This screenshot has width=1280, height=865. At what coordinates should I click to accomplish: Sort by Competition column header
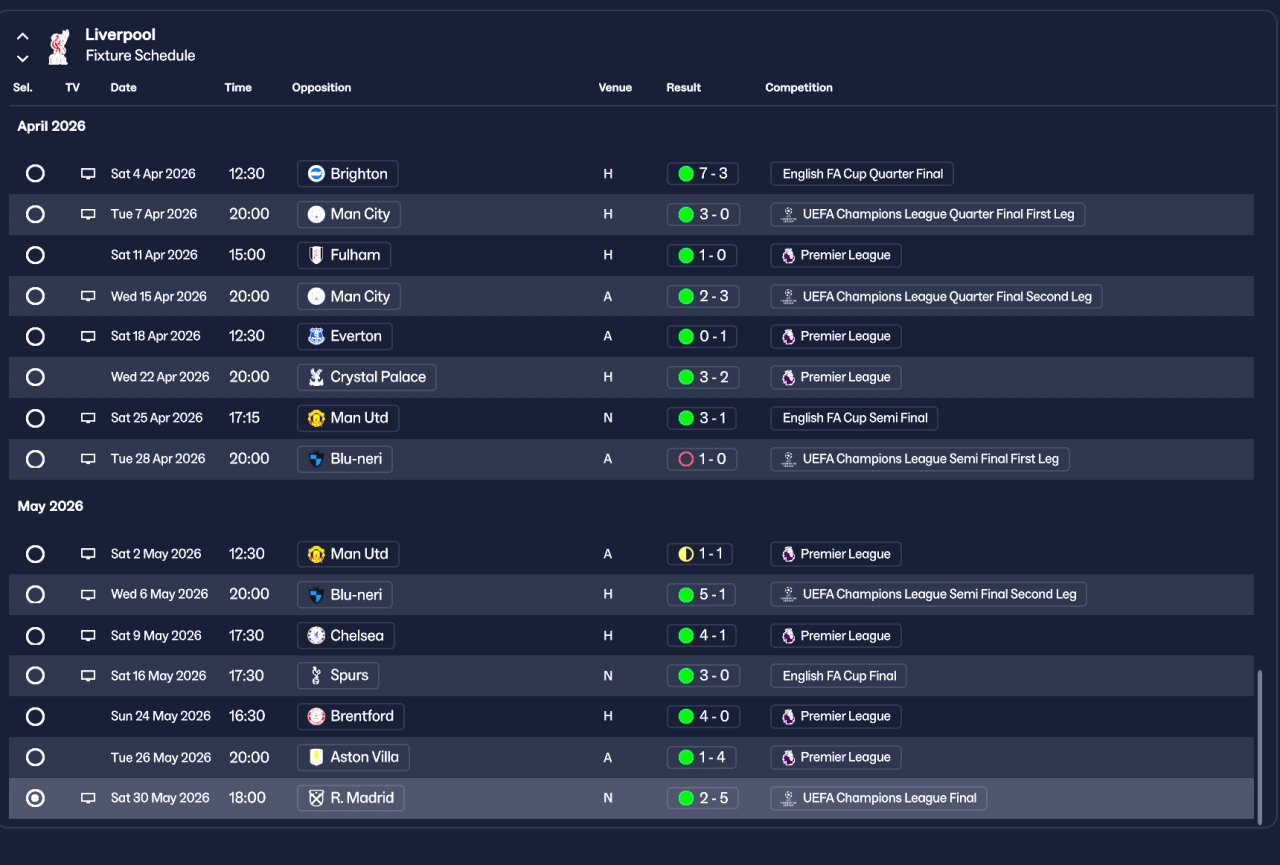(799, 88)
